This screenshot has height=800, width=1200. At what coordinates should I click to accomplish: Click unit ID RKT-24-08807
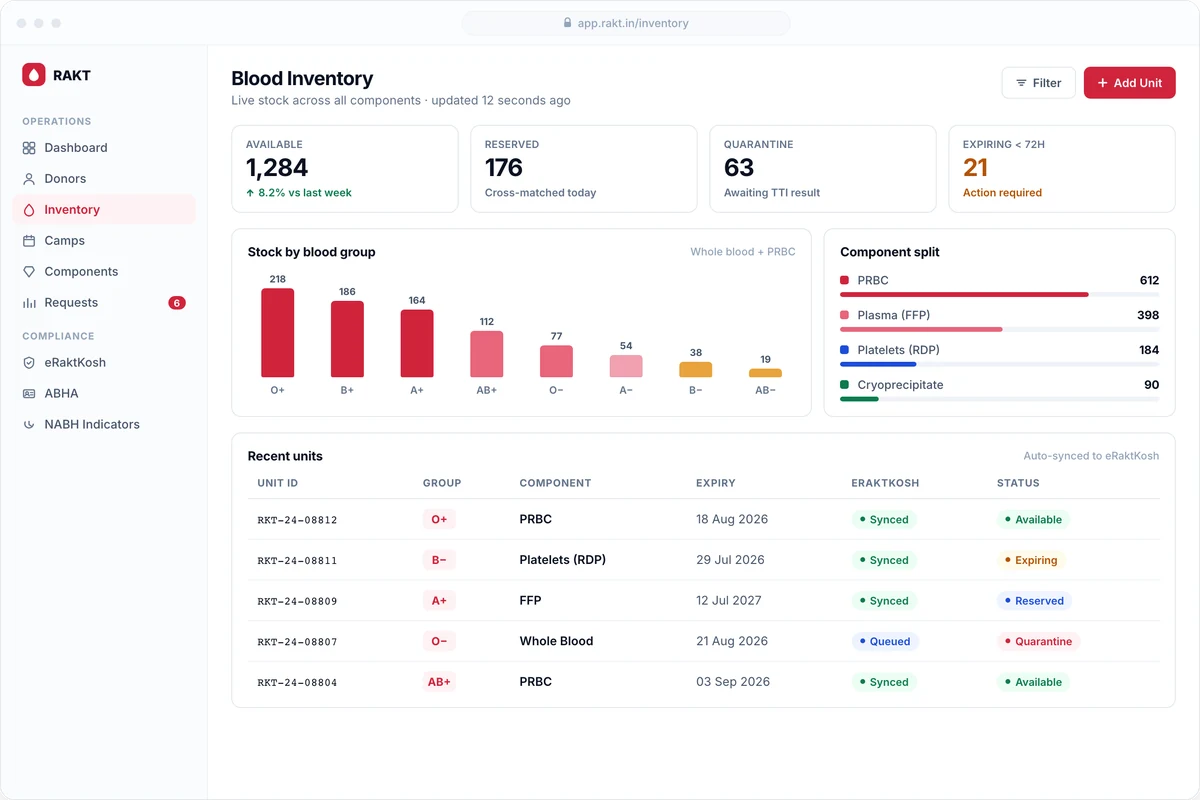[x=297, y=642]
